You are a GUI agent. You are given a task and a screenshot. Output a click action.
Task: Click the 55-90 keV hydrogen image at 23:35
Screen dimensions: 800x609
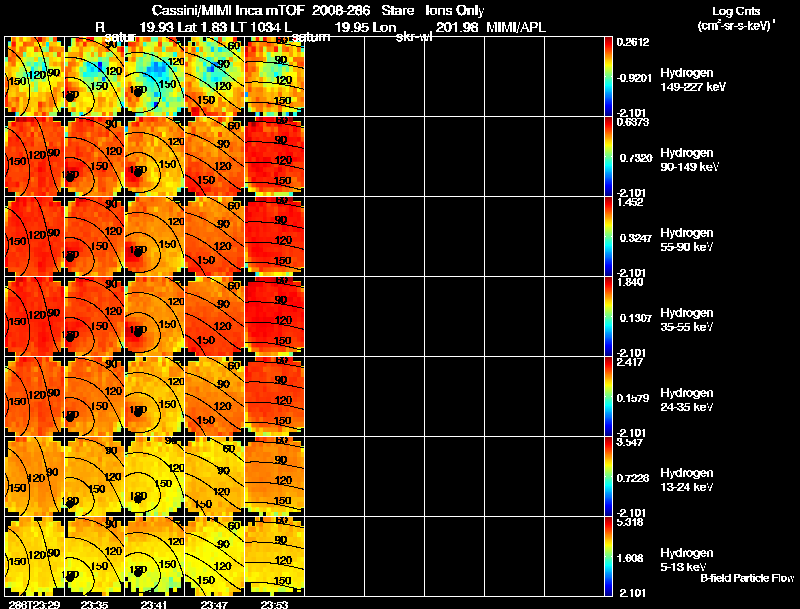point(94,237)
